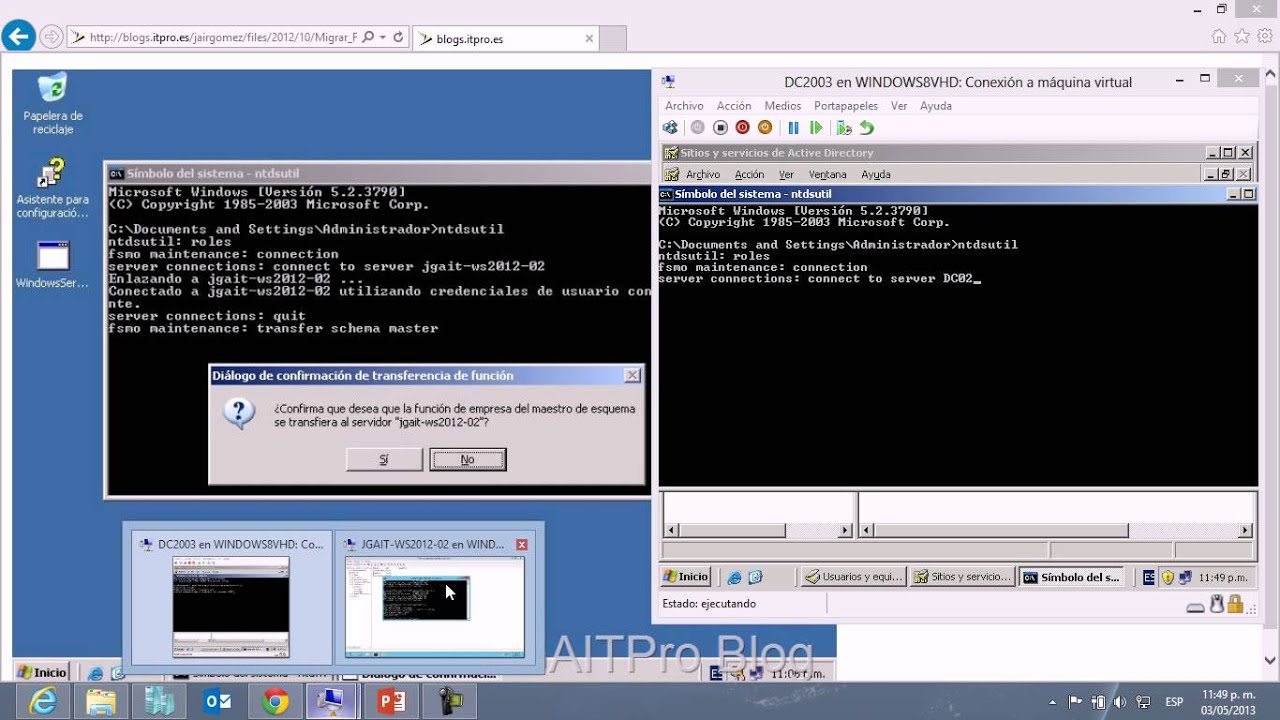The height and width of the screenshot is (720, 1280).
Task: Close the blogs.itpro.es tab
Action: pyautogui.click(x=589, y=39)
